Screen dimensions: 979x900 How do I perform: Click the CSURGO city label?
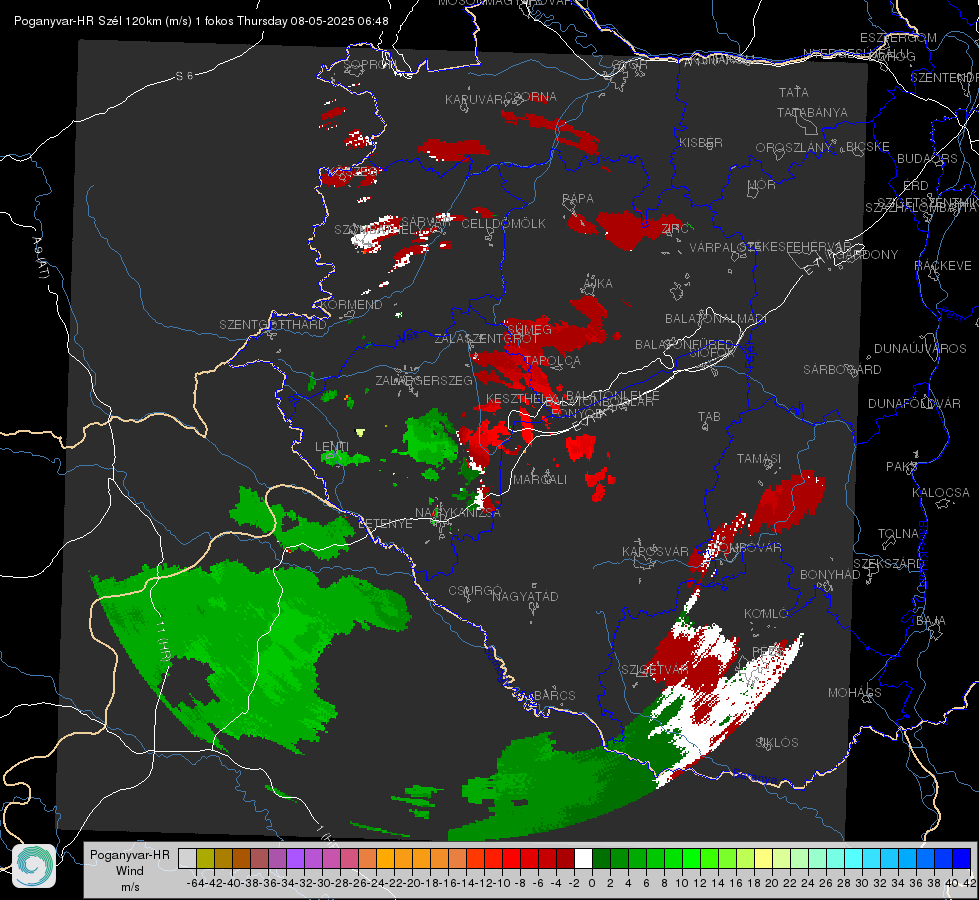pyautogui.click(x=475, y=591)
